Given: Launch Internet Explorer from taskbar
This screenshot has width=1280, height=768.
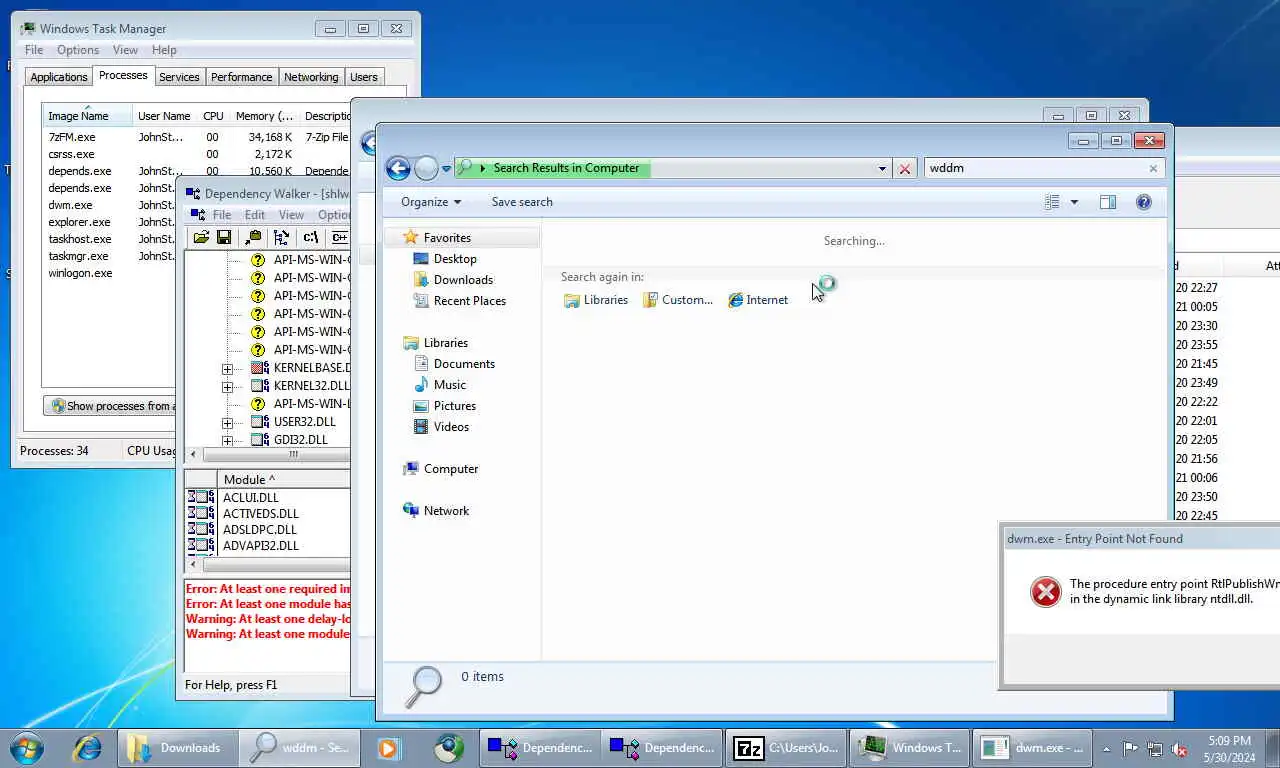Looking at the screenshot, I should tap(88, 747).
